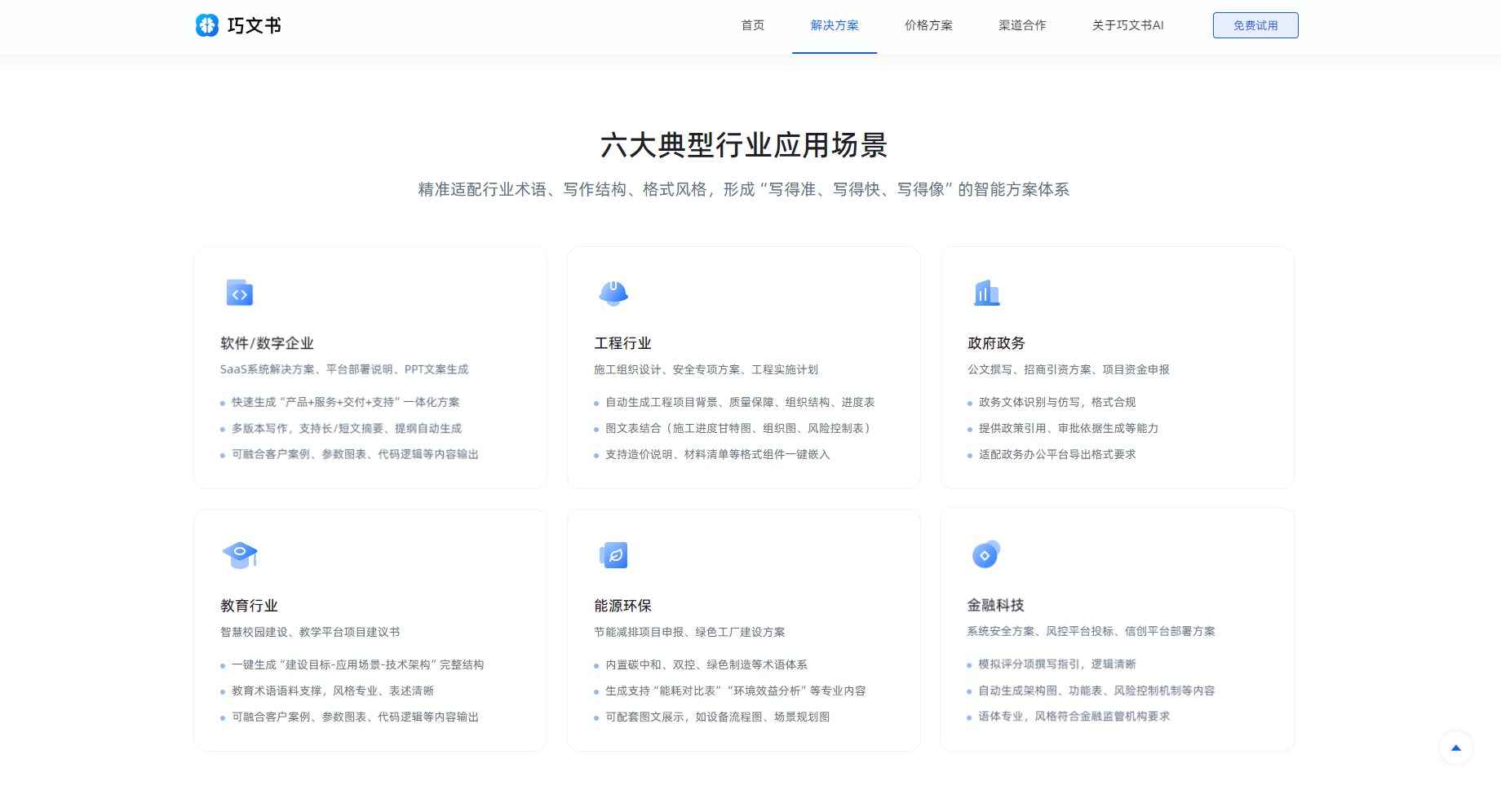Open 关于巧文书AI page
Screen dimensions: 1501x812
click(x=1127, y=25)
